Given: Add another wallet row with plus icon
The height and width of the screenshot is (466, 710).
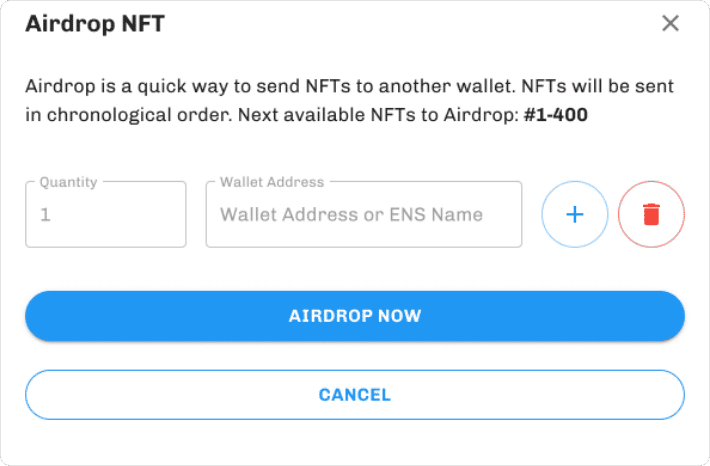Looking at the screenshot, I should (575, 214).
